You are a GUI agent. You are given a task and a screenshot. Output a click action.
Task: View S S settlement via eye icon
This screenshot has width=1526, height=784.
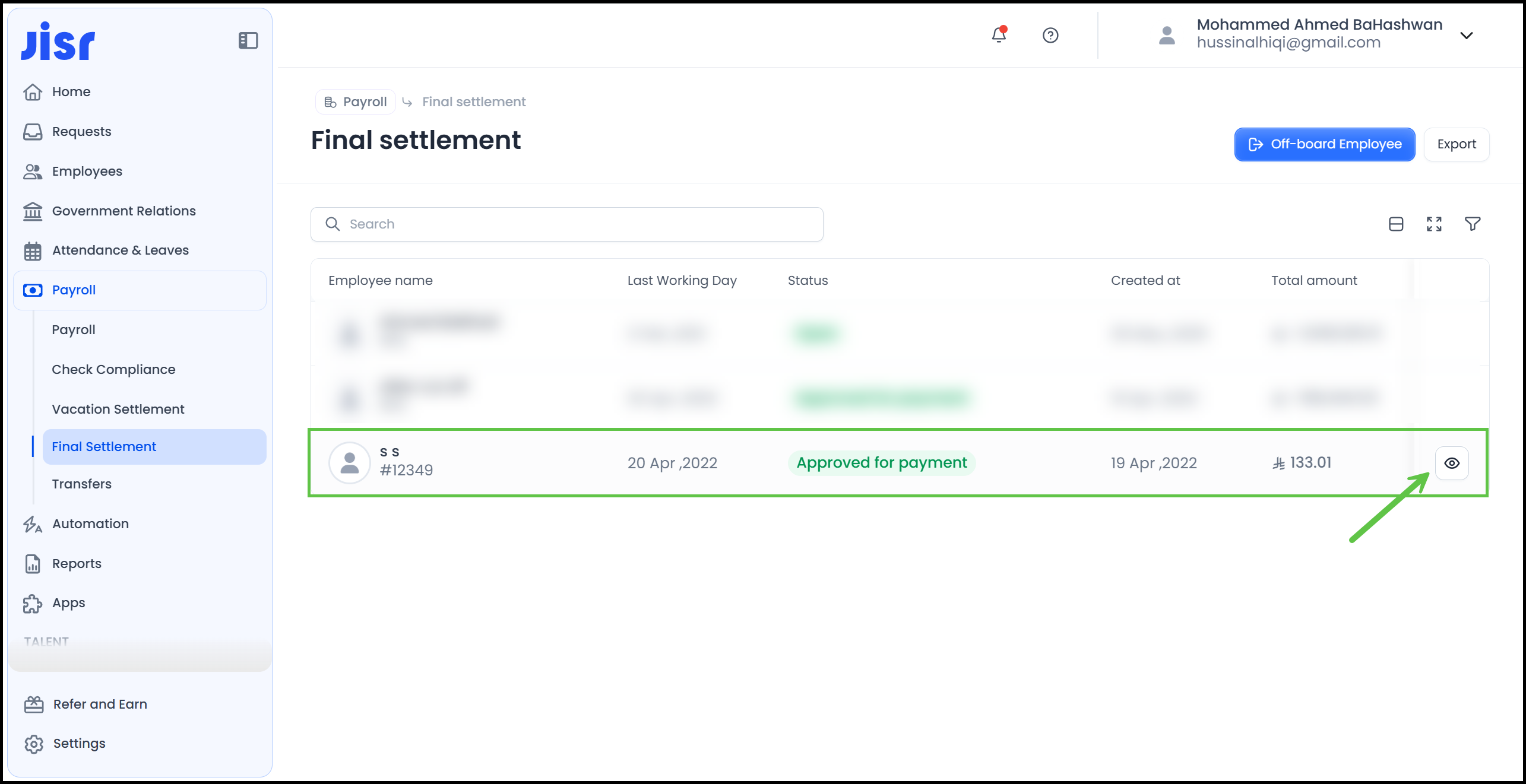pyautogui.click(x=1452, y=463)
